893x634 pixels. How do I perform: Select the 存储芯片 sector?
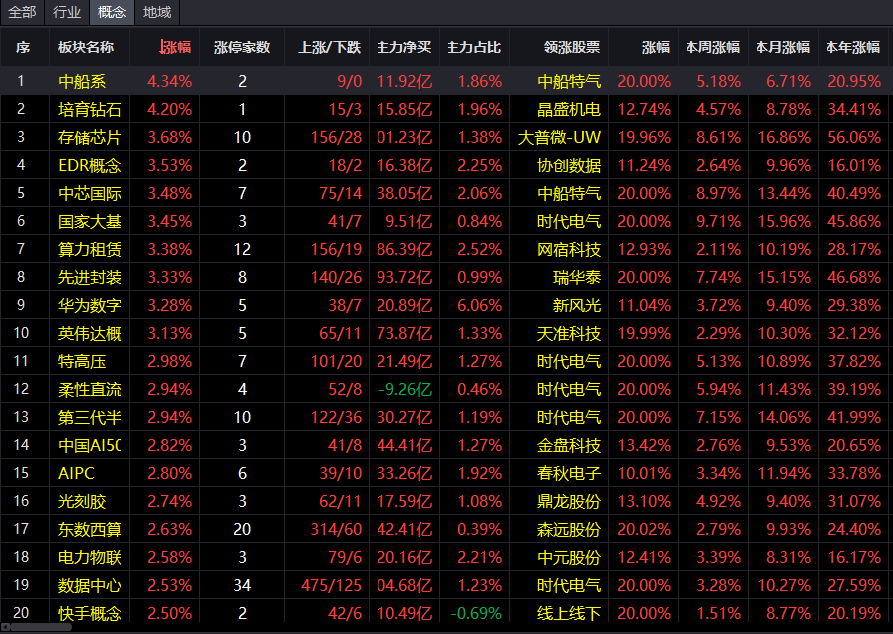[x=89, y=137]
